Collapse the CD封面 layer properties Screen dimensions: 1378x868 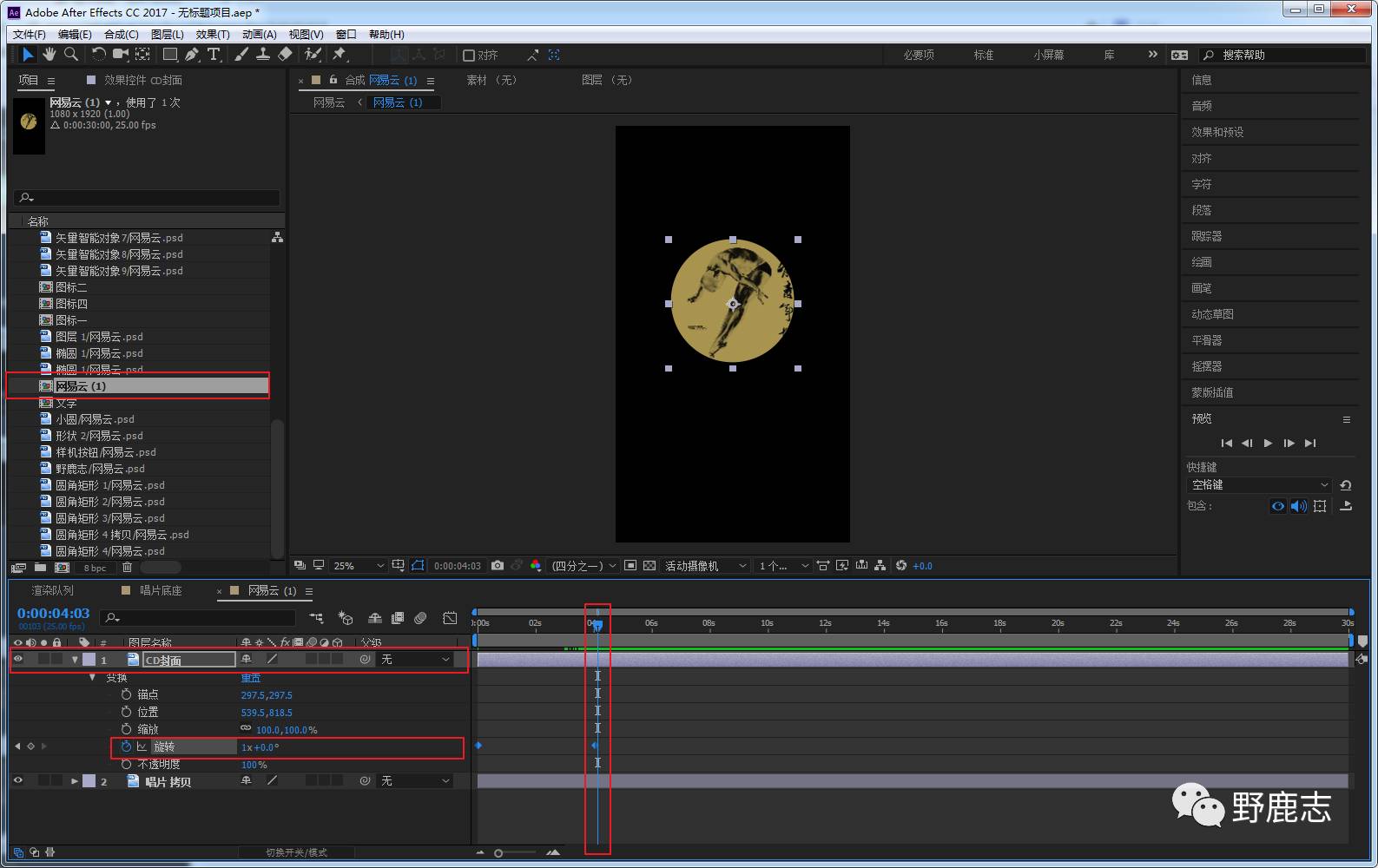[x=75, y=660]
